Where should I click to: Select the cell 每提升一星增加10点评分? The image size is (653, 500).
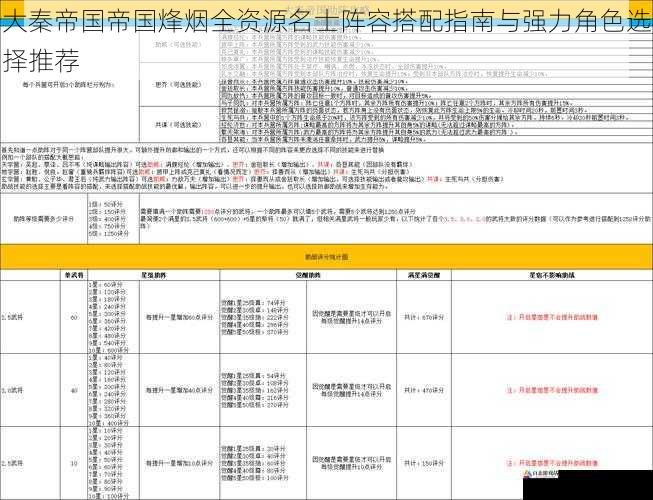click(179, 463)
